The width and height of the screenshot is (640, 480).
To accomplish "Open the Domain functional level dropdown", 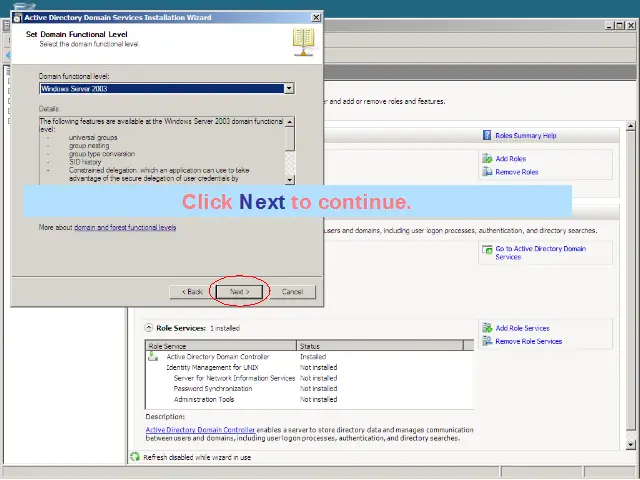I will (x=289, y=88).
